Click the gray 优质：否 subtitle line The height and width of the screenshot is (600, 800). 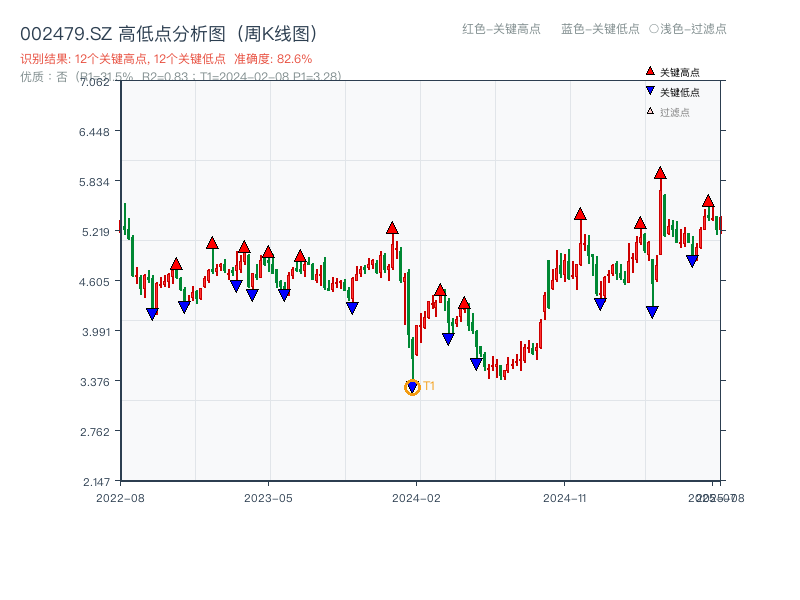pyautogui.click(x=181, y=77)
